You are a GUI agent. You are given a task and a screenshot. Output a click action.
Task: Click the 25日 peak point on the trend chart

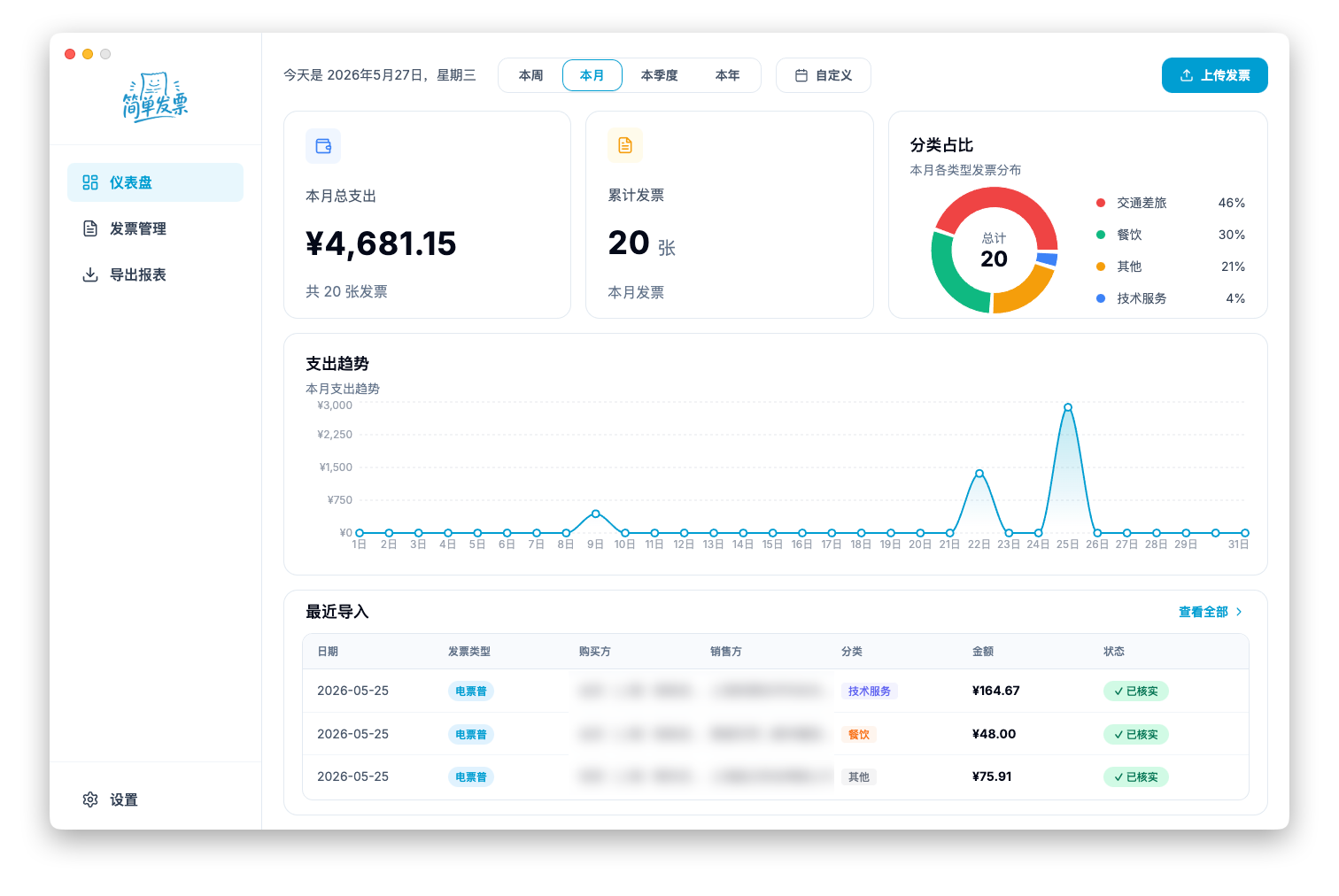tap(1068, 407)
